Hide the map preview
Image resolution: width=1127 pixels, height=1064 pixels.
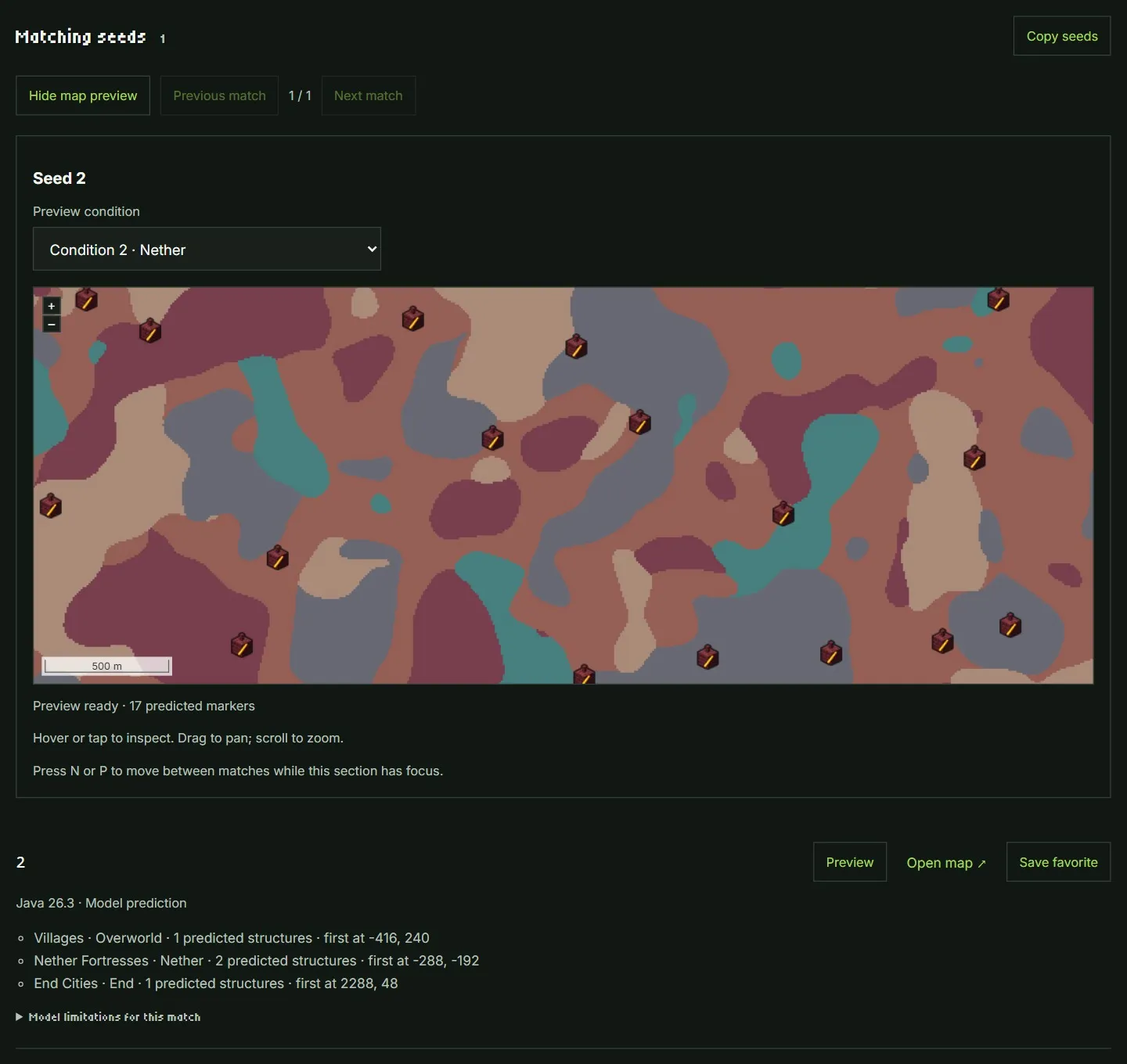tap(83, 95)
